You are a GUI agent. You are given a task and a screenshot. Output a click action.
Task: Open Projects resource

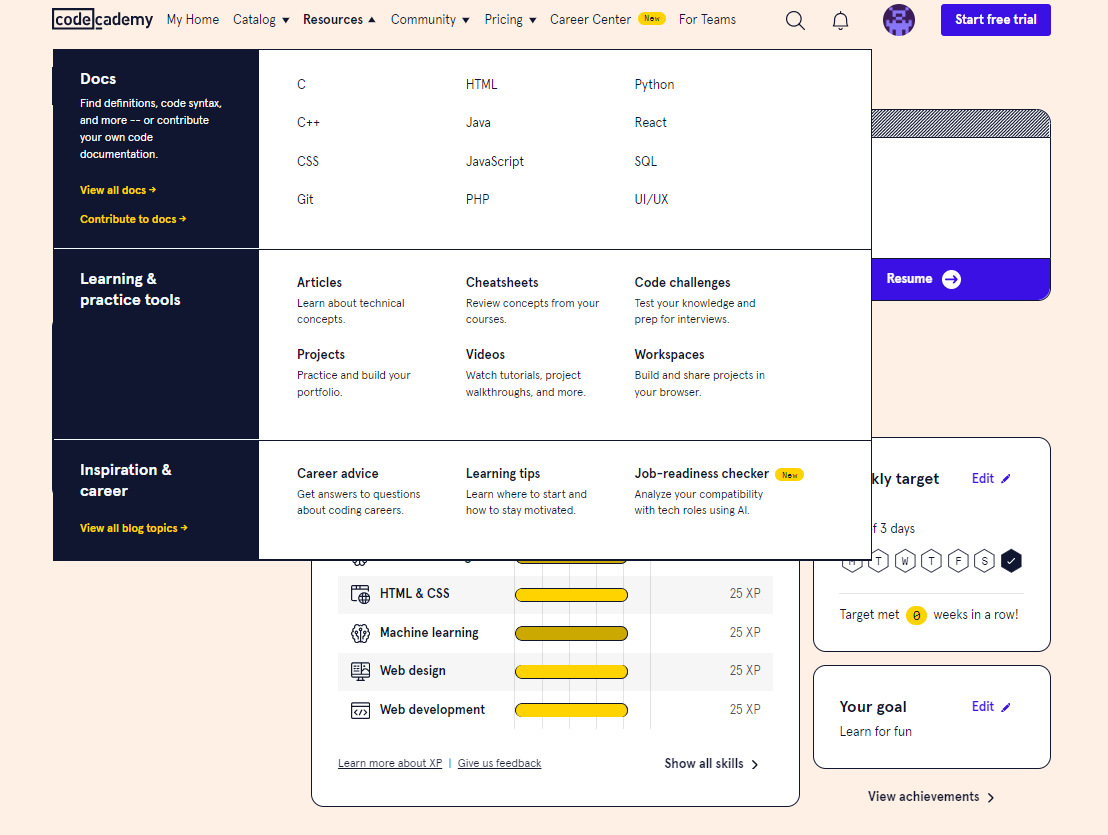(321, 355)
